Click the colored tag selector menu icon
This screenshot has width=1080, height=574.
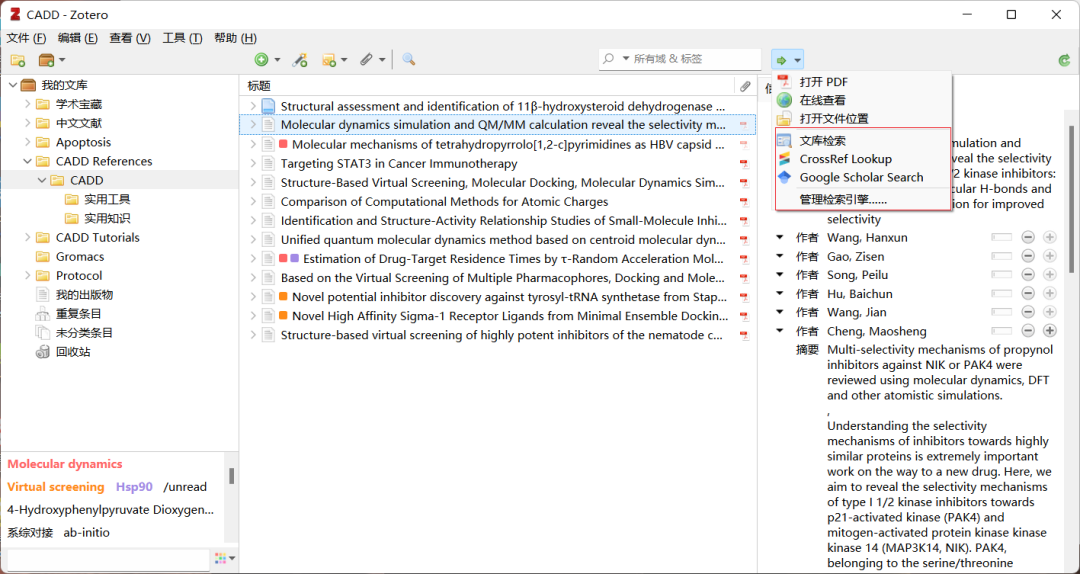[221, 558]
